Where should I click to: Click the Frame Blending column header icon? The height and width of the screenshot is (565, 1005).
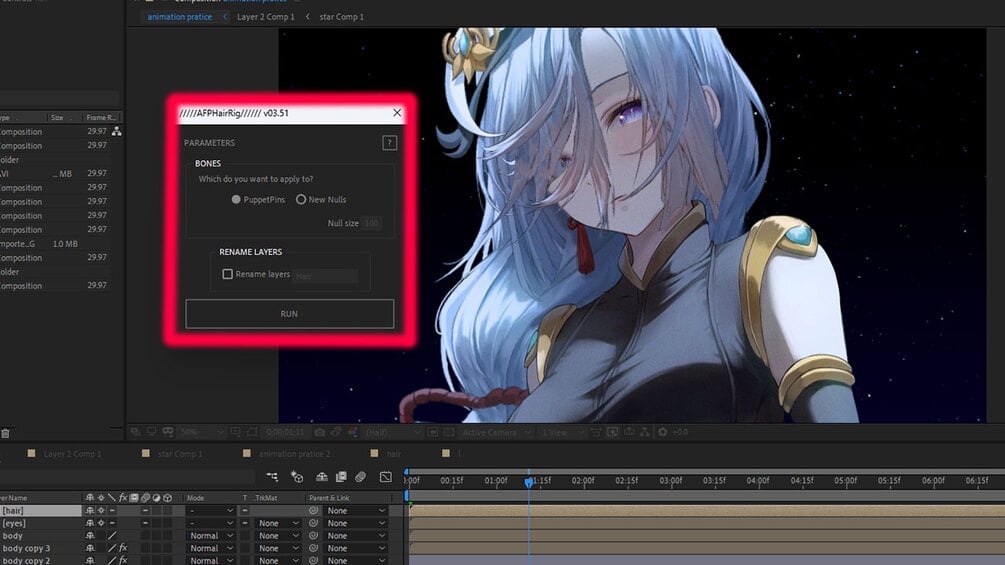(134, 498)
